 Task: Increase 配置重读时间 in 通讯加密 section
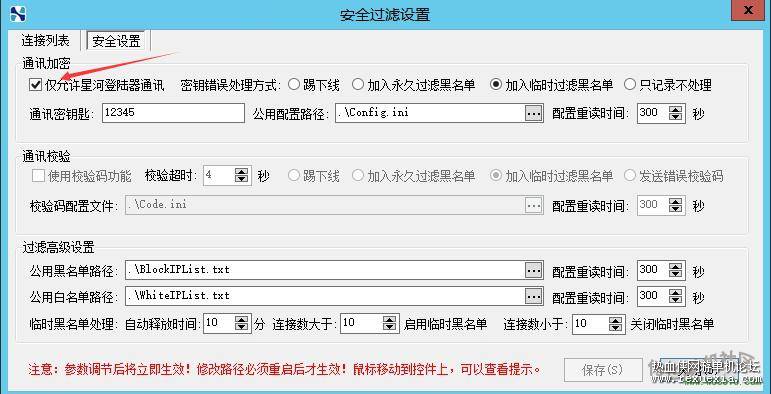(677, 110)
